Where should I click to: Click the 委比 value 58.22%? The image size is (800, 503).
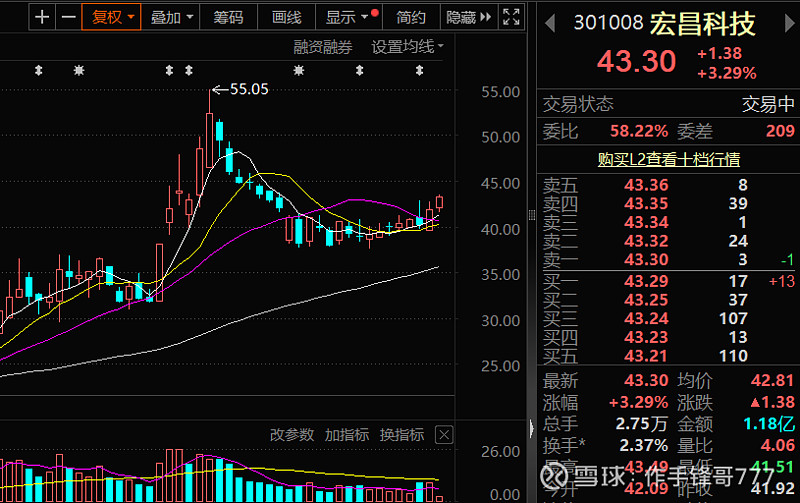coord(639,131)
